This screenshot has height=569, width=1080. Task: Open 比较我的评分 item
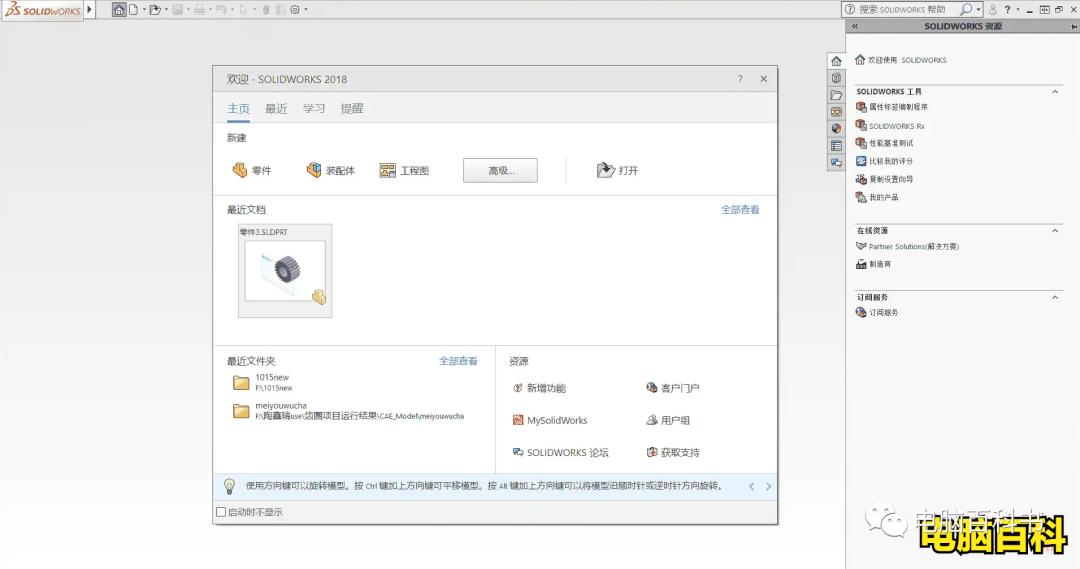click(884, 161)
